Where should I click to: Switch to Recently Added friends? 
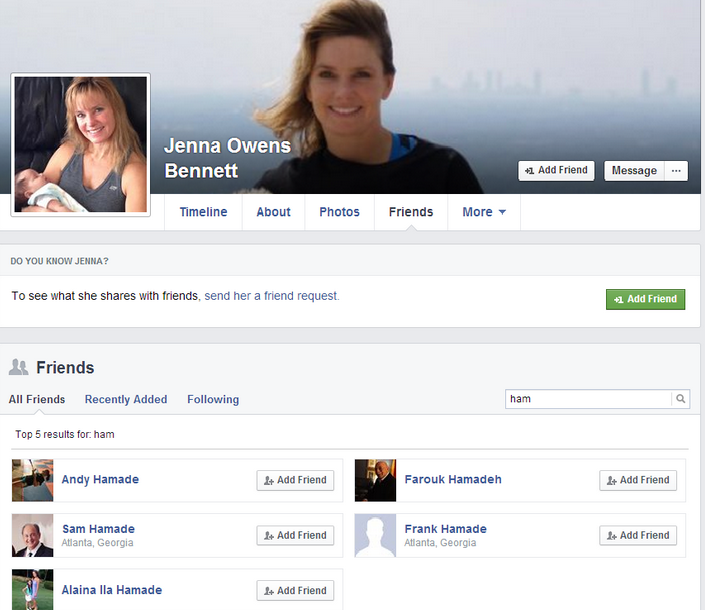click(126, 399)
